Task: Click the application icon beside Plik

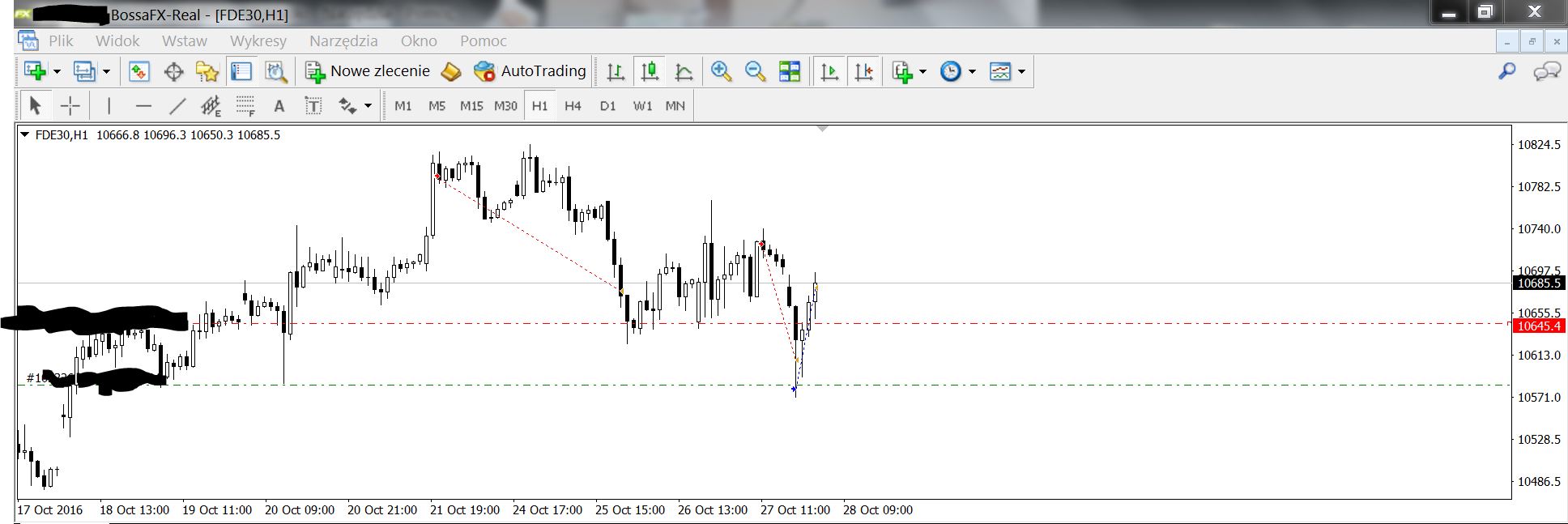Action: click(x=28, y=40)
